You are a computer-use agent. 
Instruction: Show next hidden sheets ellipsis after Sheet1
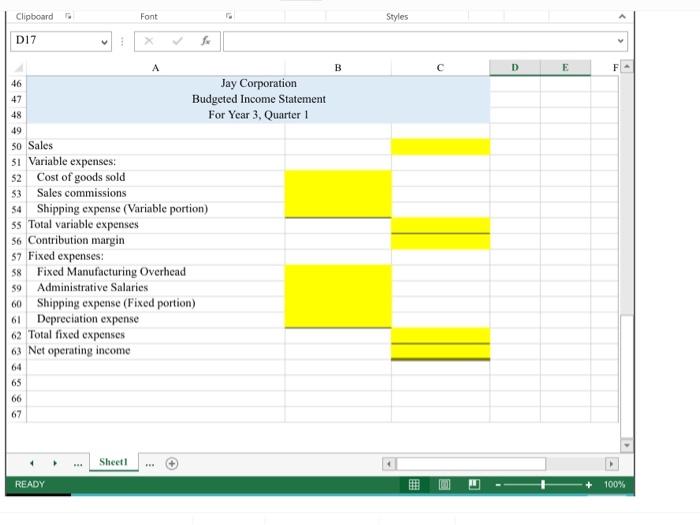150,464
